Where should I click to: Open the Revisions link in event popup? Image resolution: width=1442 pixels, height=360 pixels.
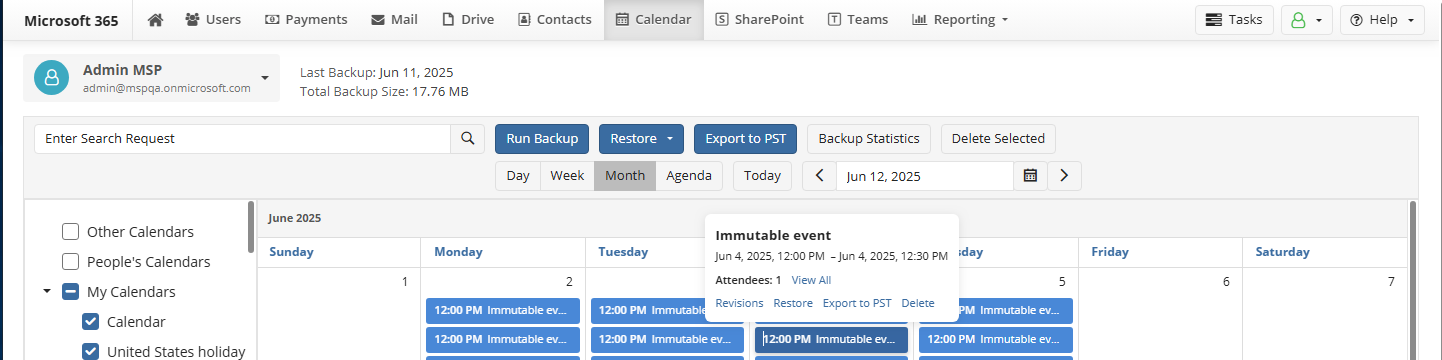coord(739,303)
